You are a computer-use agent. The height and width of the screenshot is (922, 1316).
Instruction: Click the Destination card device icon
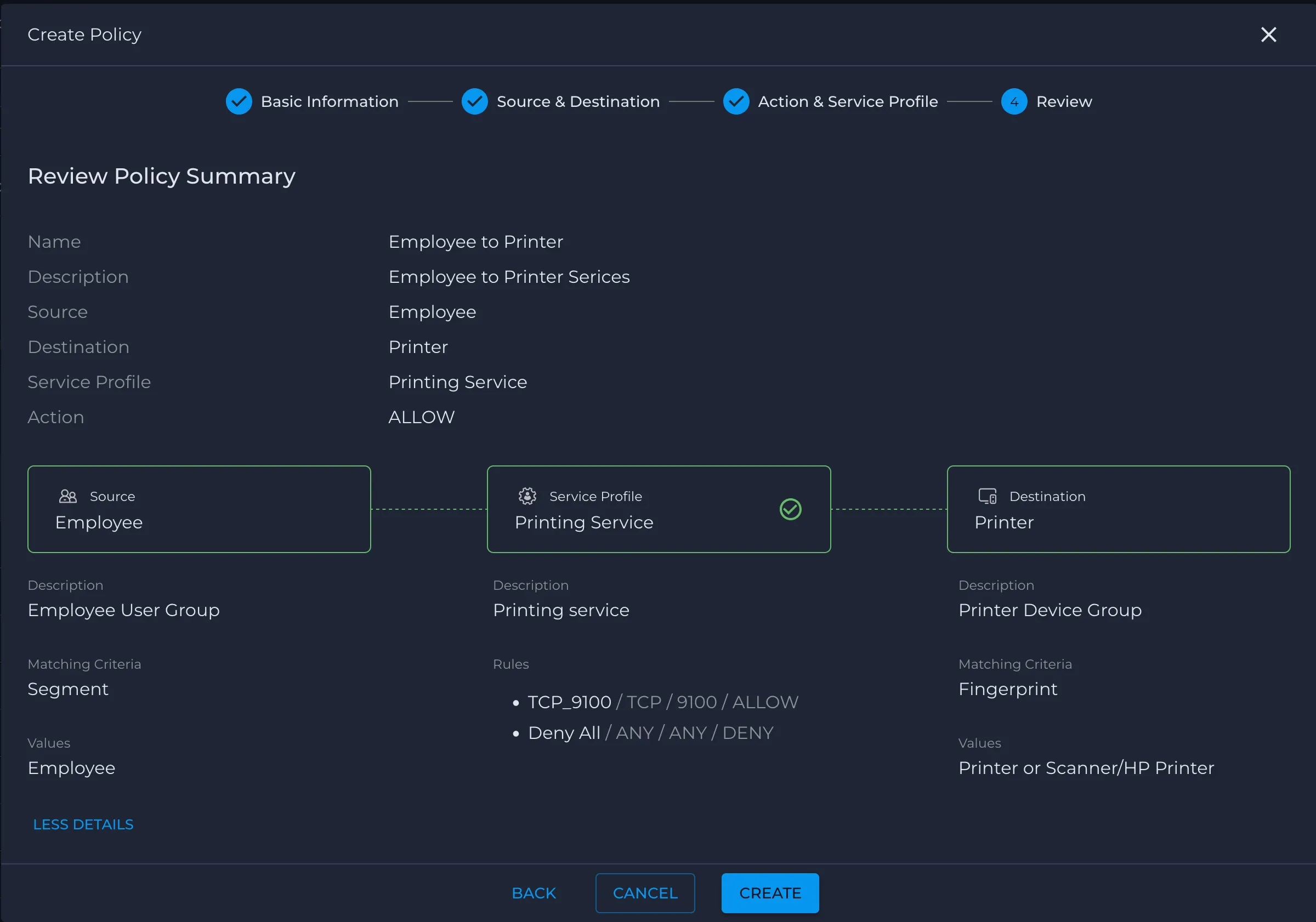pos(987,496)
